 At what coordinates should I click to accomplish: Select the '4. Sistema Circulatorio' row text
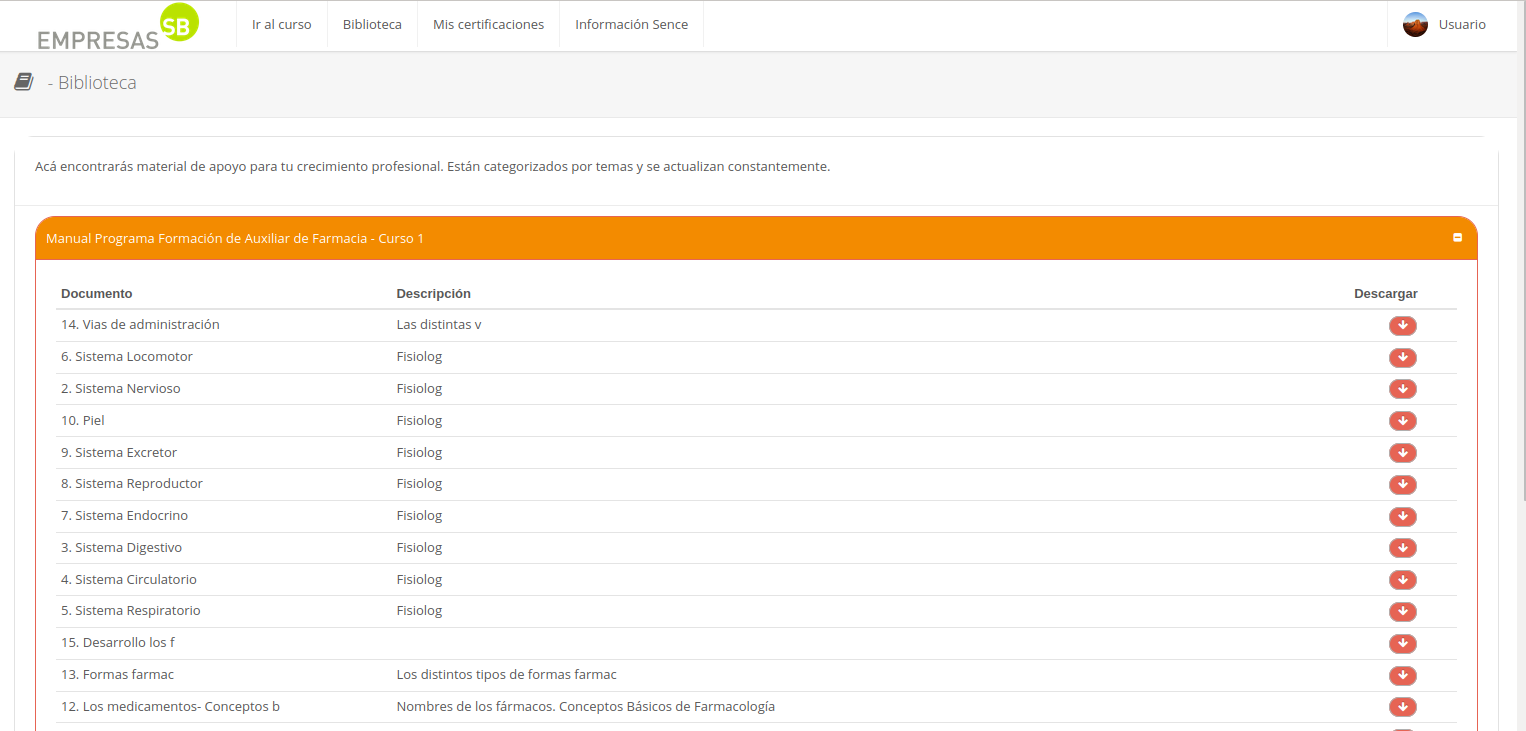129,580
